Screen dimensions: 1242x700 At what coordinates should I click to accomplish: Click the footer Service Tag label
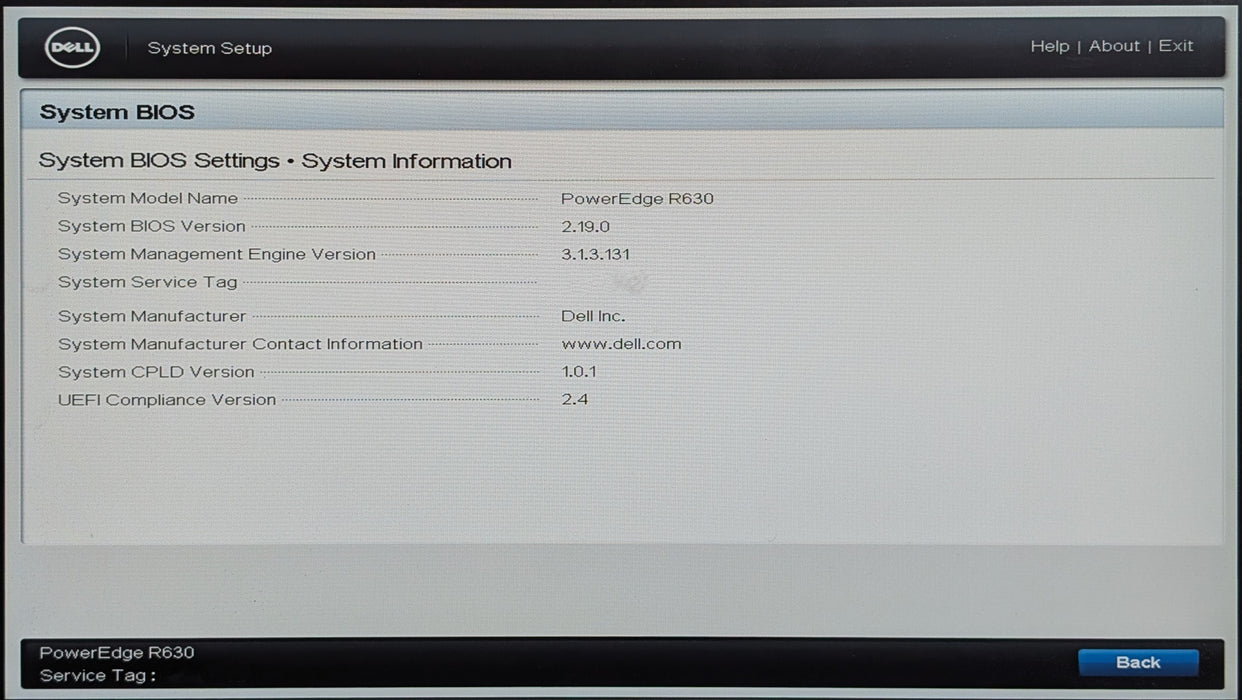98,675
